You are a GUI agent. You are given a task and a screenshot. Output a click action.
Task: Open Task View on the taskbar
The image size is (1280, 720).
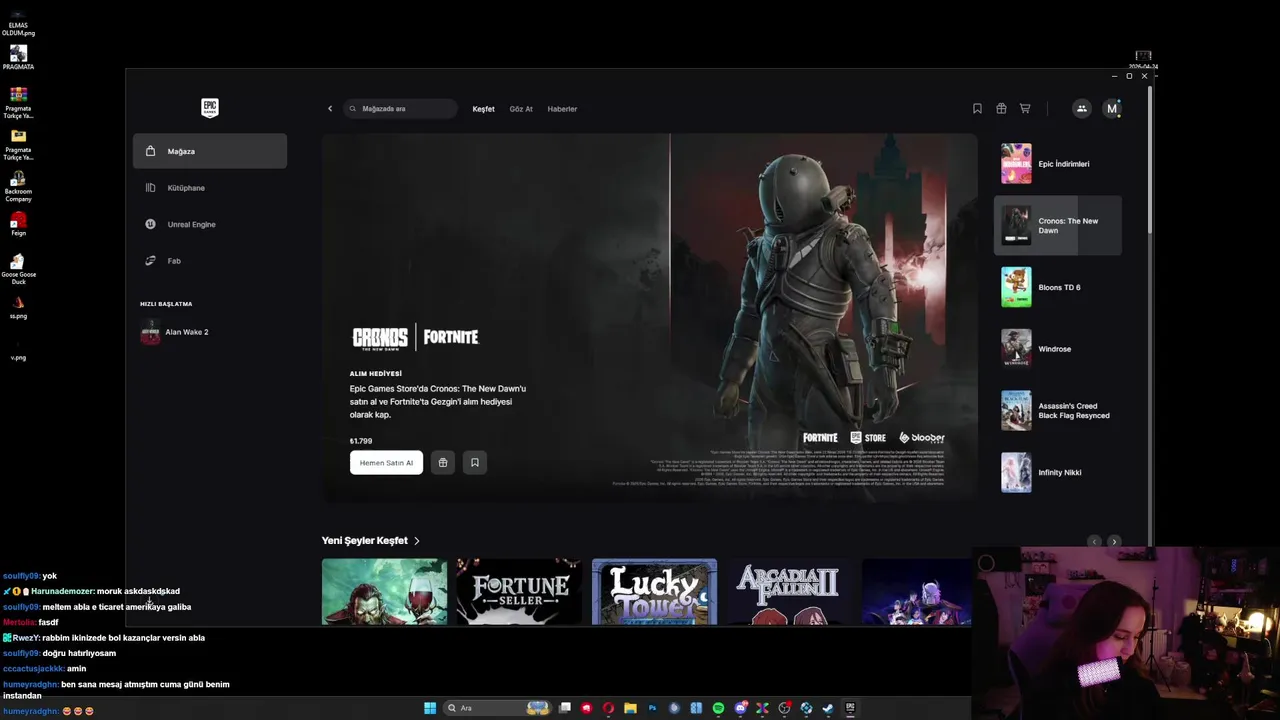pyautogui.click(x=565, y=708)
